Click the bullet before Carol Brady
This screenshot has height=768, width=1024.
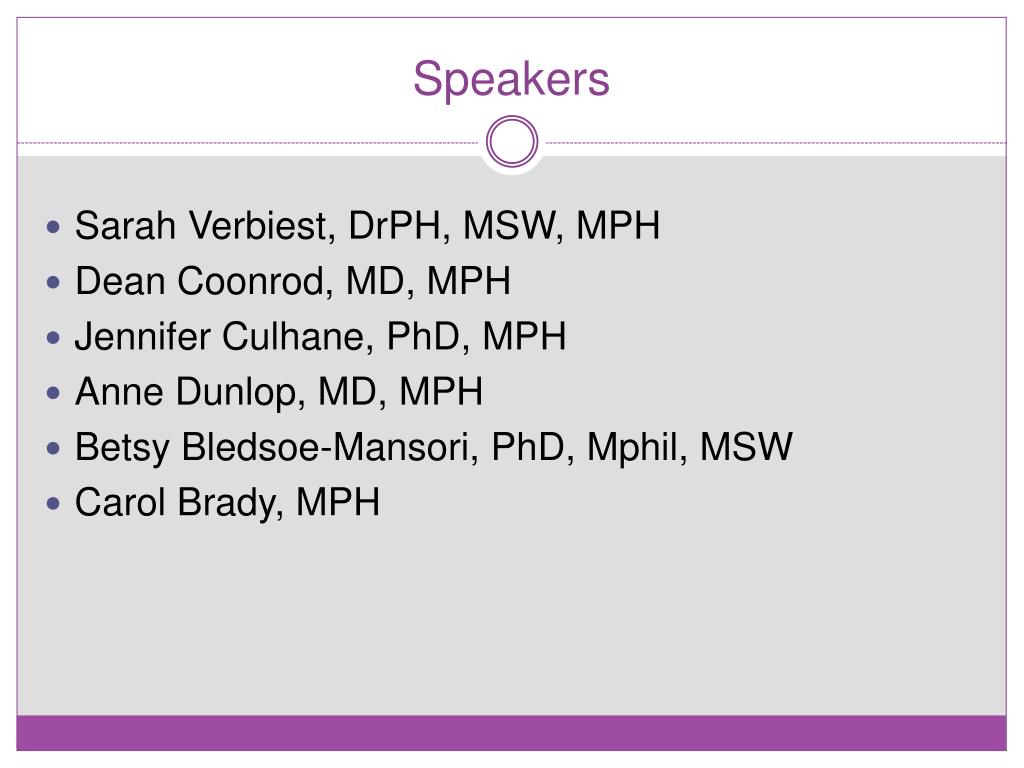coord(54,504)
